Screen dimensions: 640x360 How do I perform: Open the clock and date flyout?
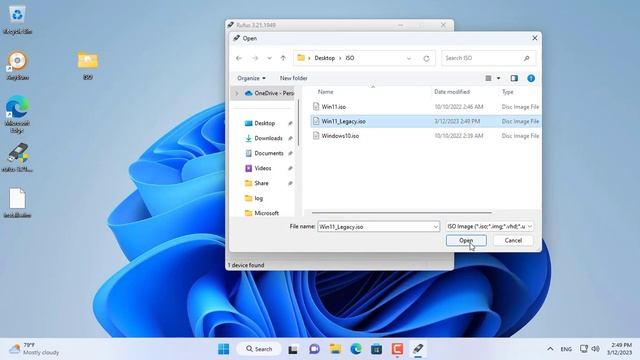click(x=619, y=349)
